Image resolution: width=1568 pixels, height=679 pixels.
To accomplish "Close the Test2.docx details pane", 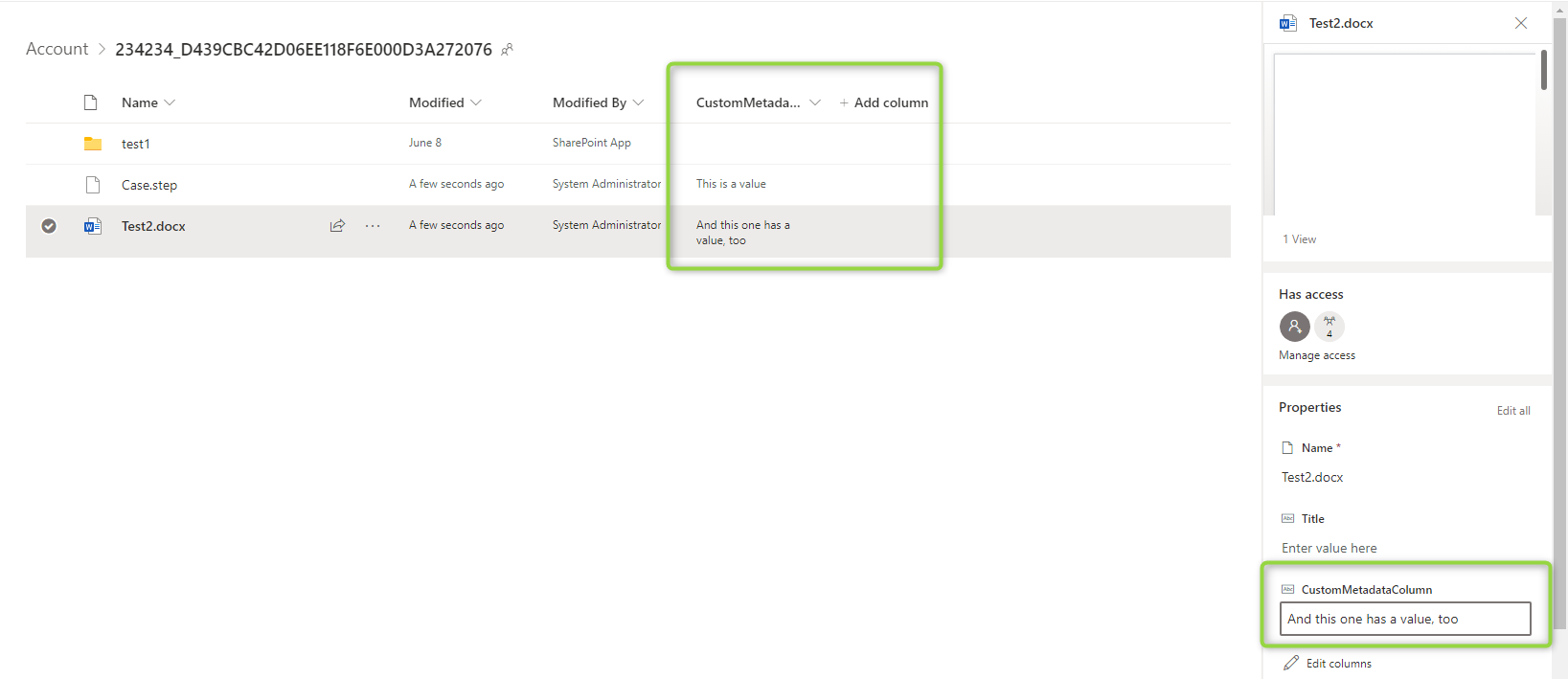I will click(1521, 23).
